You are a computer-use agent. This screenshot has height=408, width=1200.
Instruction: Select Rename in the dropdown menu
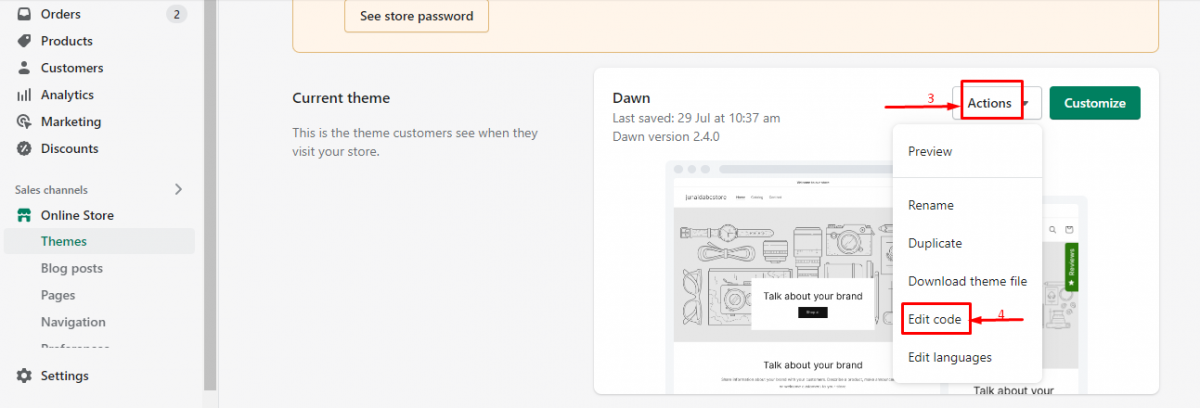(x=931, y=205)
